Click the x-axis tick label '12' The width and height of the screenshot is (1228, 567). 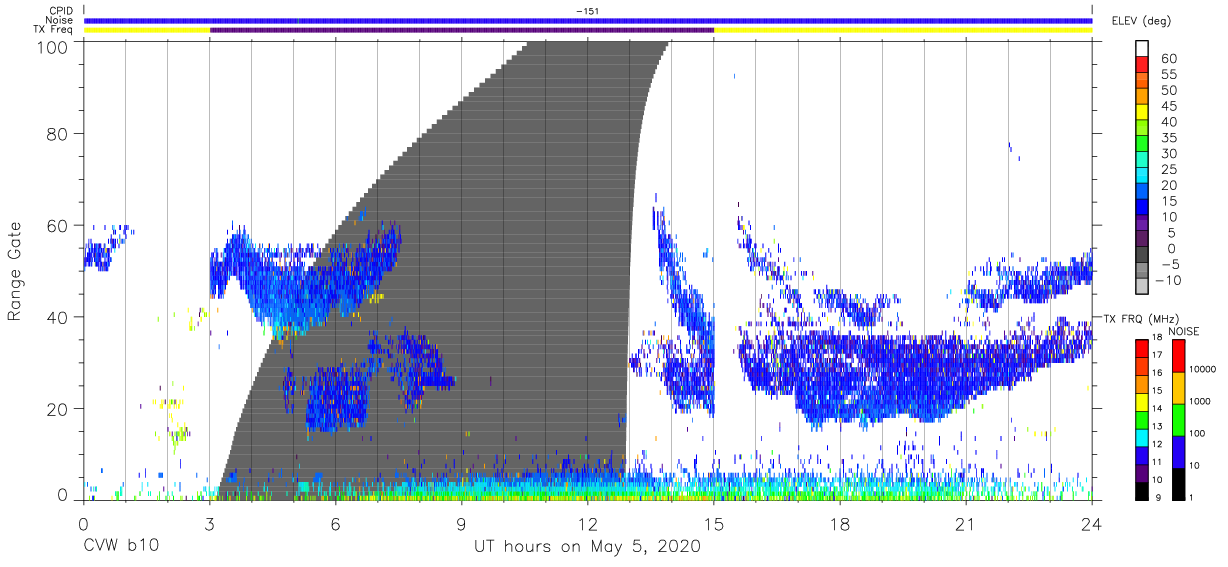point(588,524)
